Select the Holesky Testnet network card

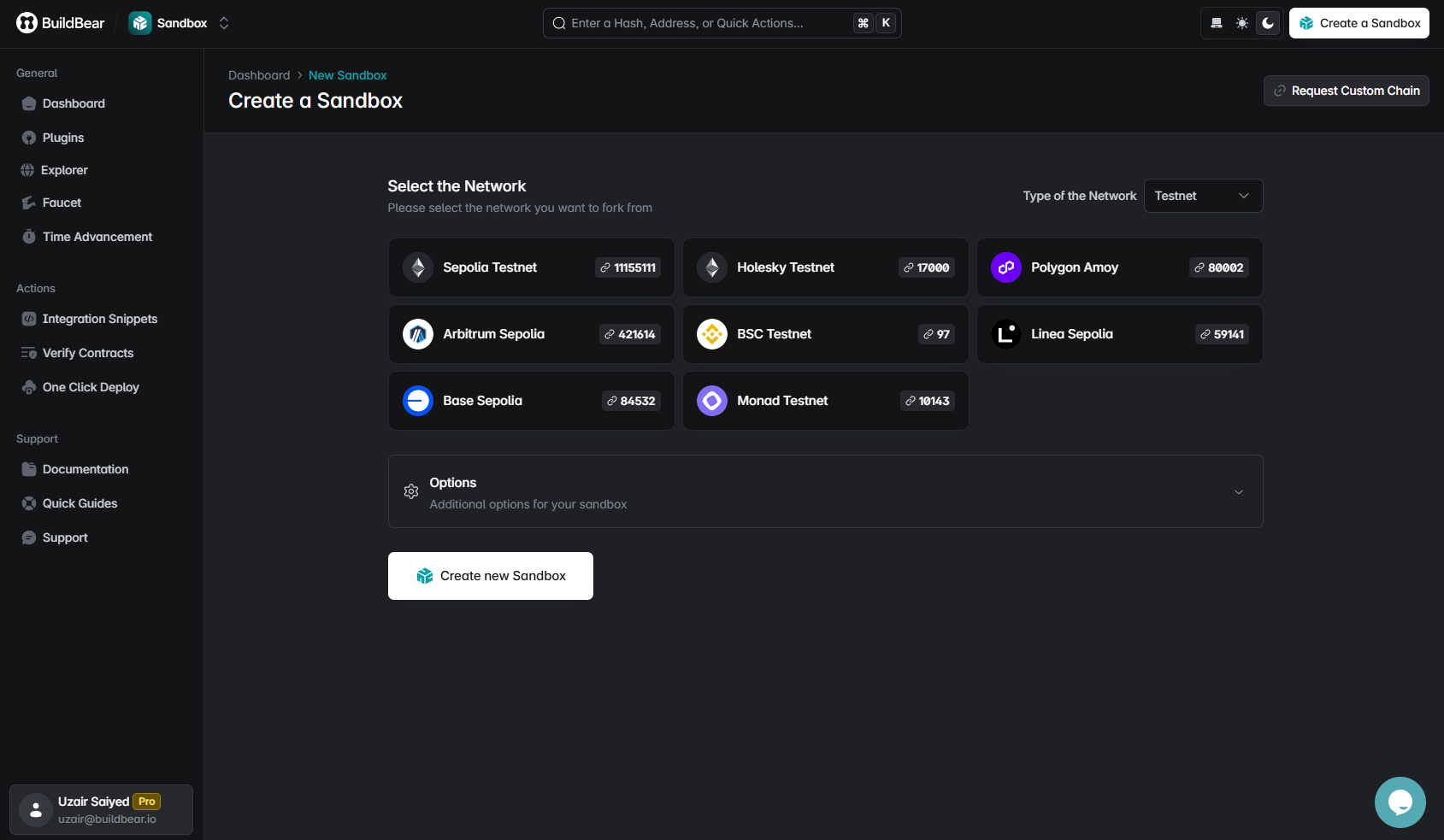(x=825, y=267)
